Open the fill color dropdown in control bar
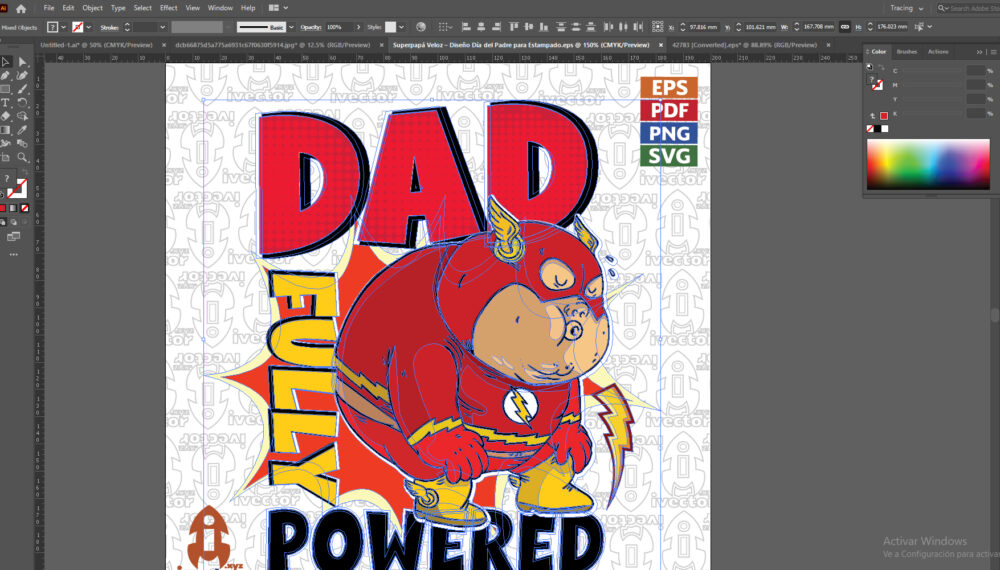This screenshot has height=570, width=1000. coord(62,27)
